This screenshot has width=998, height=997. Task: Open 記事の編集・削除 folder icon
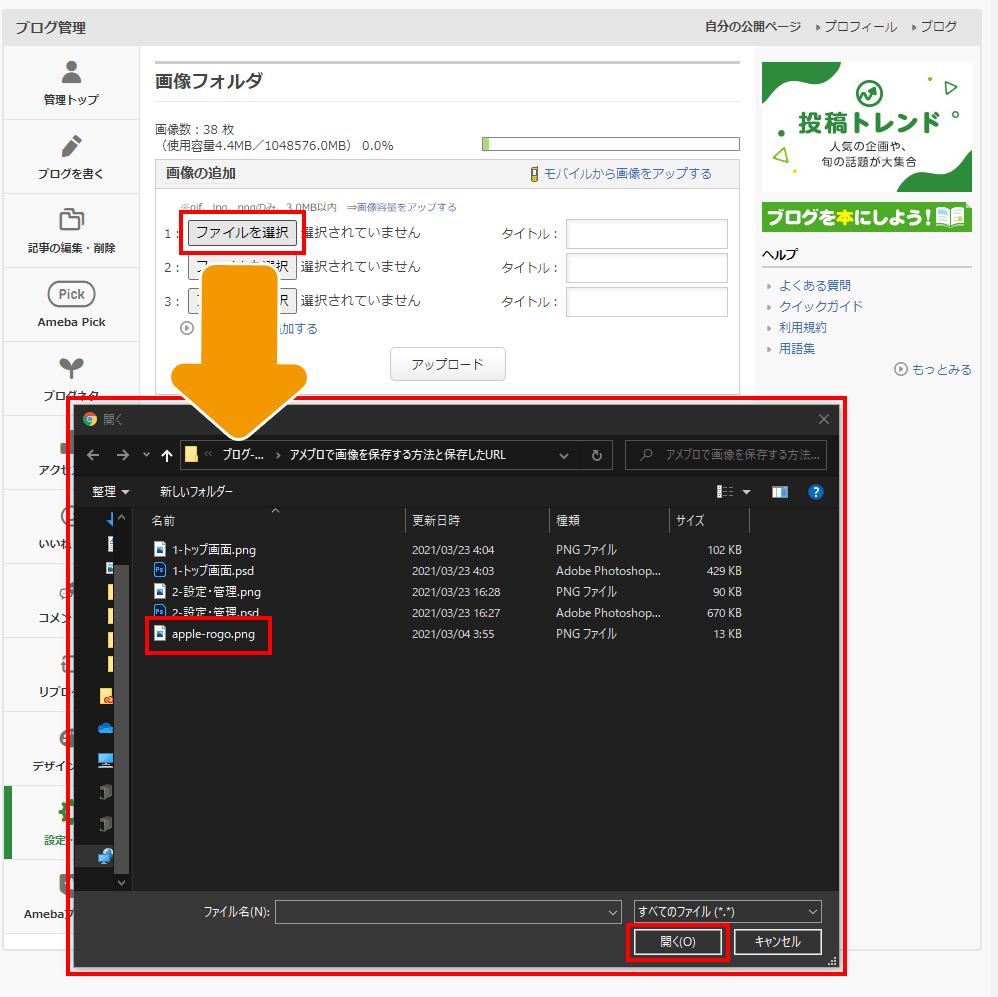pyautogui.click(x=71, y=219)
